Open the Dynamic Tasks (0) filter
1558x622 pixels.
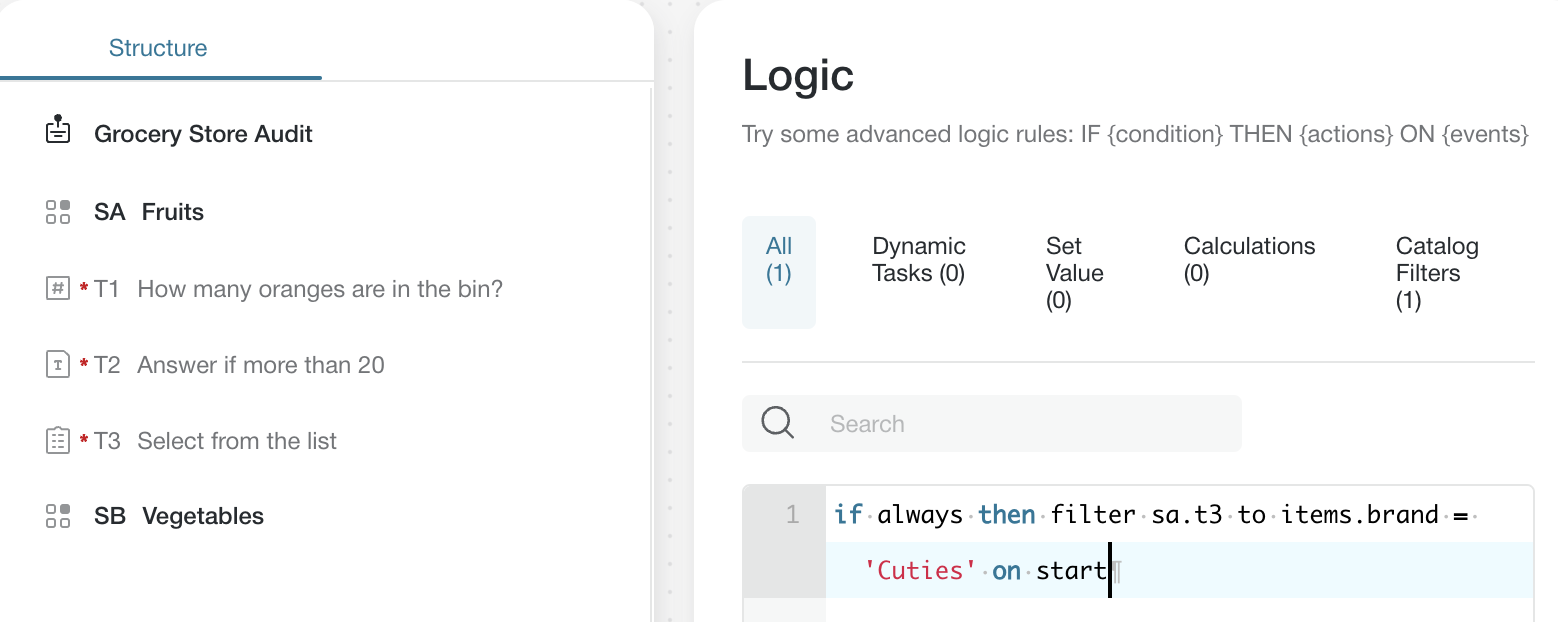[919, 260]
